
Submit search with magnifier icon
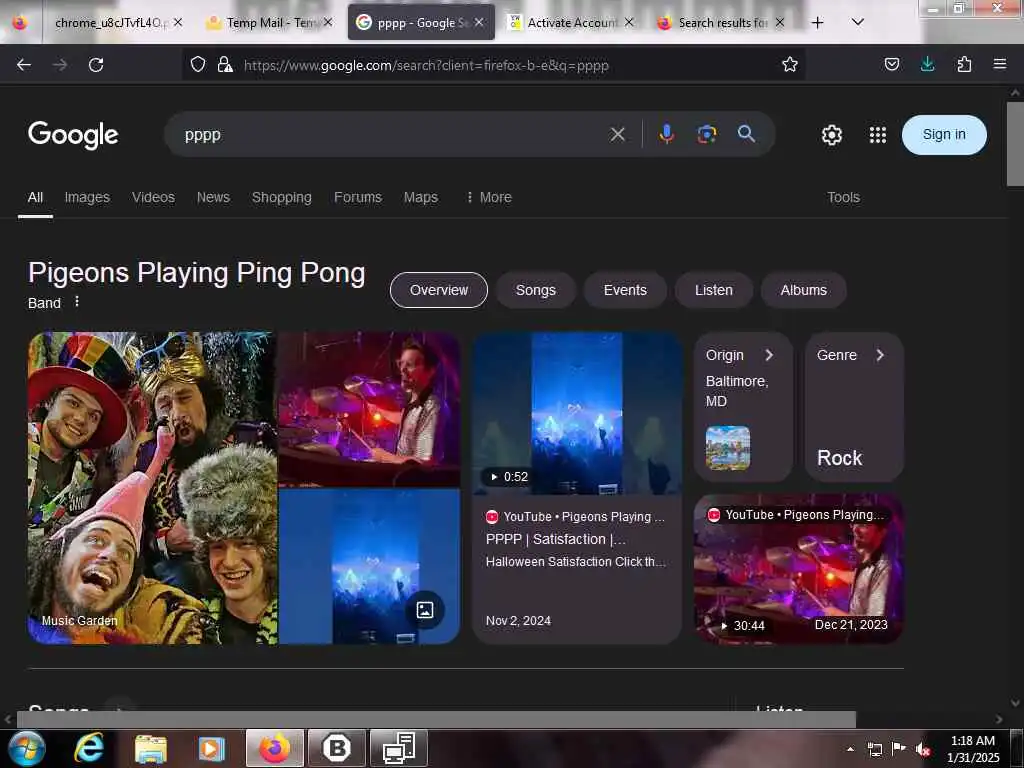point(746,134)
